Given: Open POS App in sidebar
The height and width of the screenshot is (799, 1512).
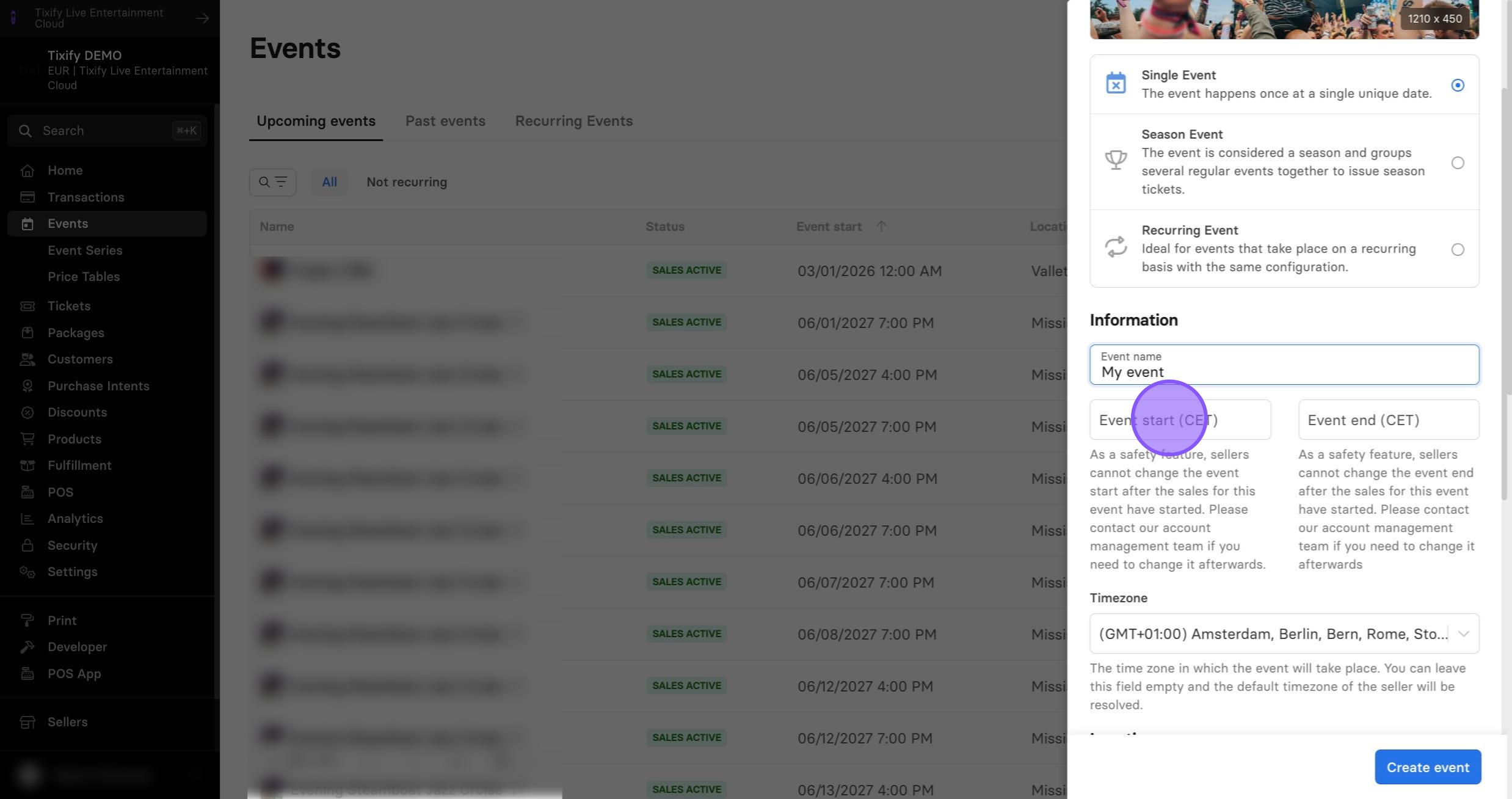Looking at the screenshot, I should click(x=74, y=674).
